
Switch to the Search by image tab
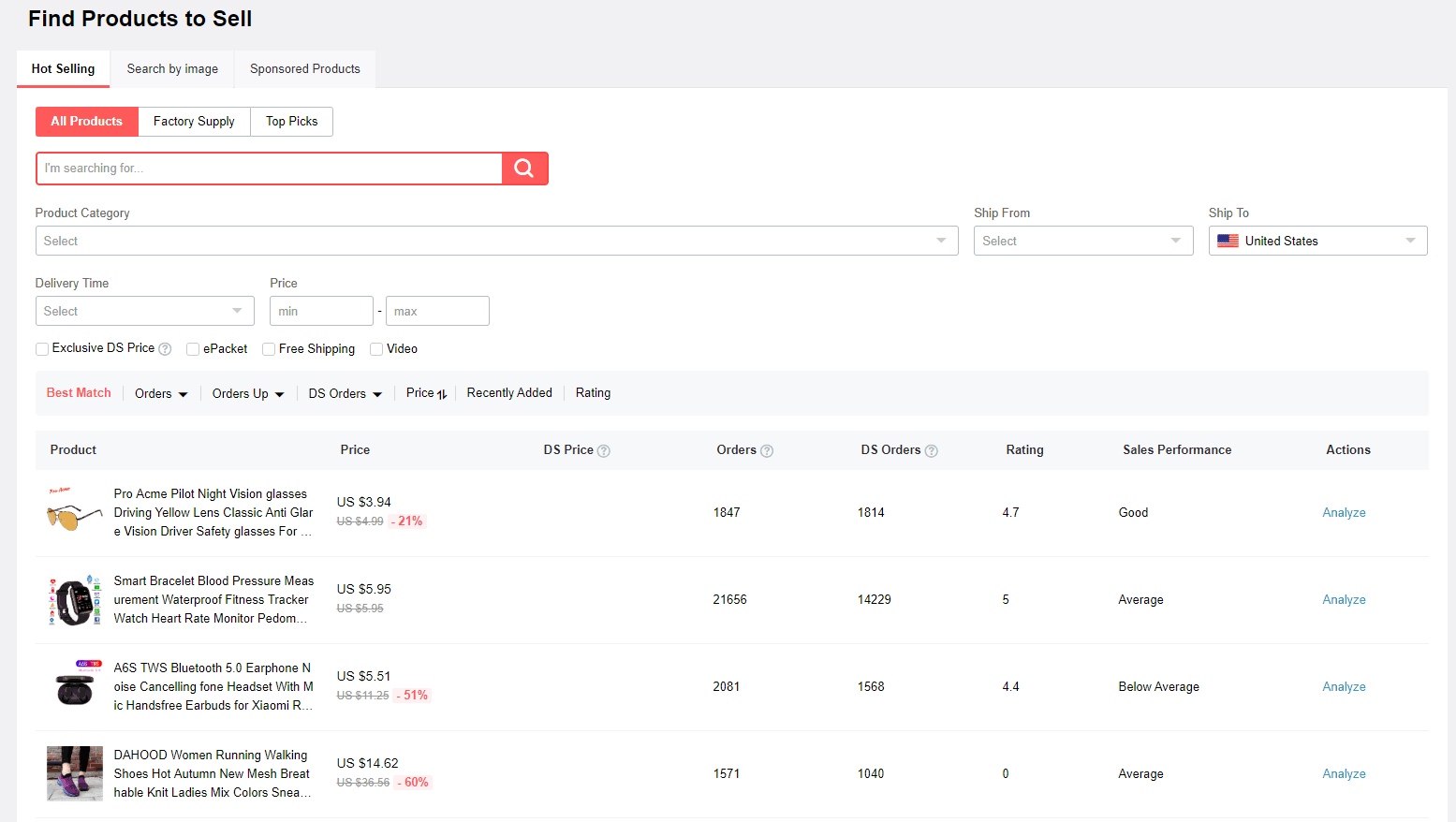172,69
